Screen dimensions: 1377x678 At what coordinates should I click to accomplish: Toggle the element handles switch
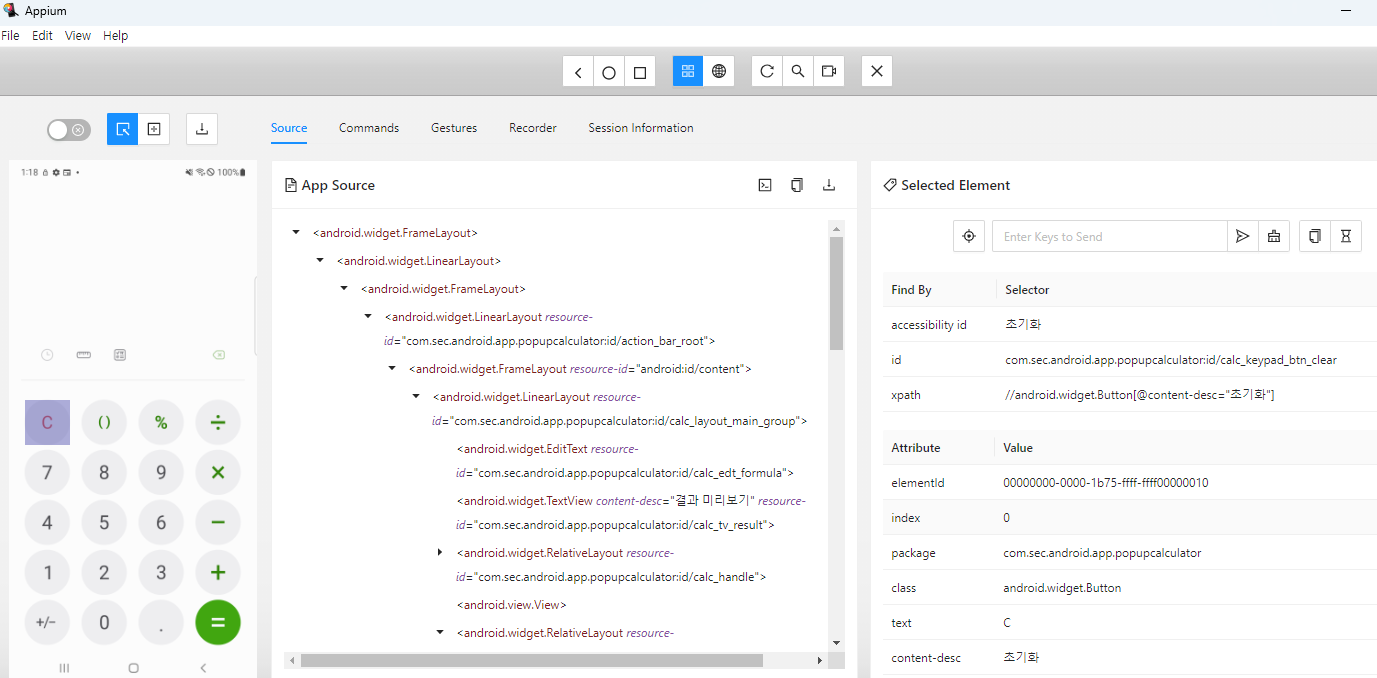coord(69,130)
